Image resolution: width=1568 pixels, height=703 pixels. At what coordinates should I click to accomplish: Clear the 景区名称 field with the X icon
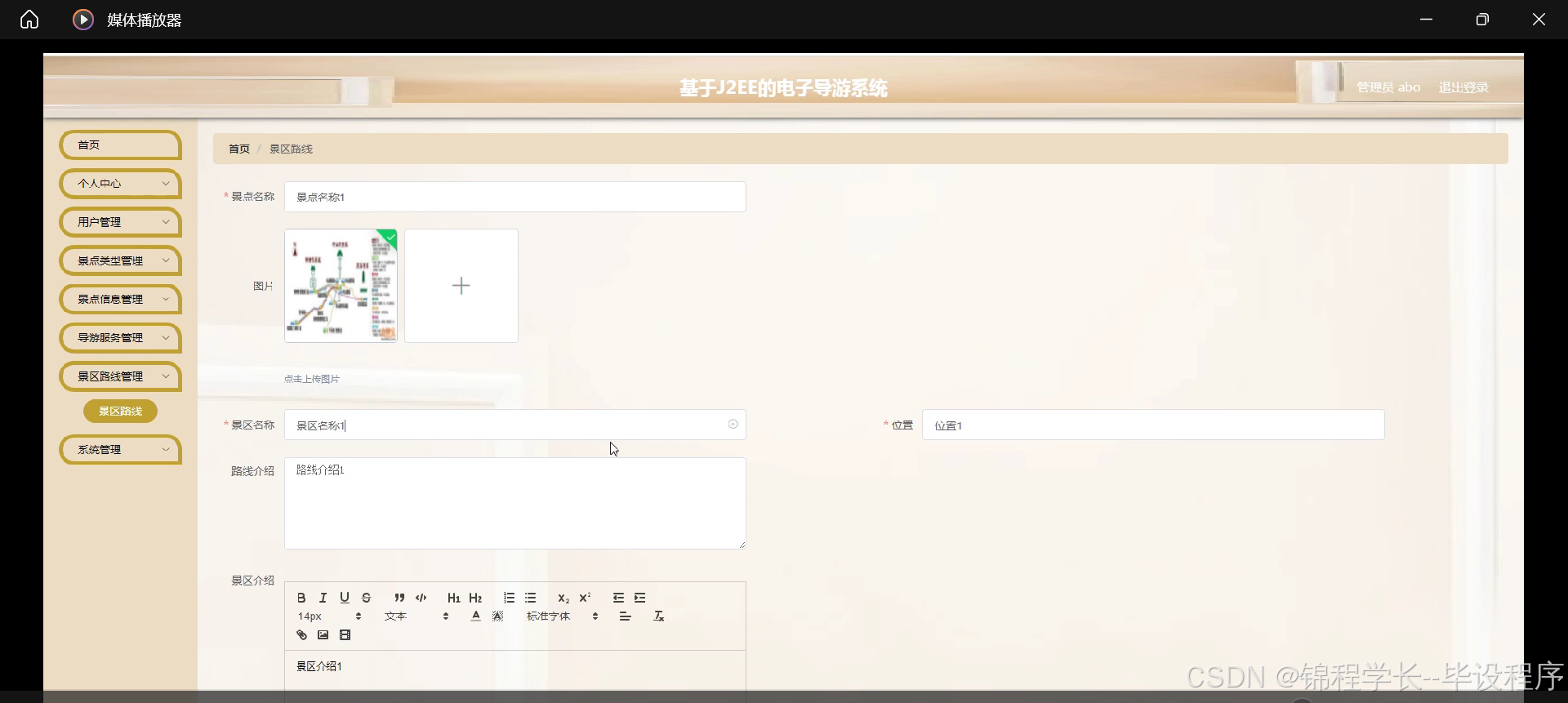[x=733, y=425]
